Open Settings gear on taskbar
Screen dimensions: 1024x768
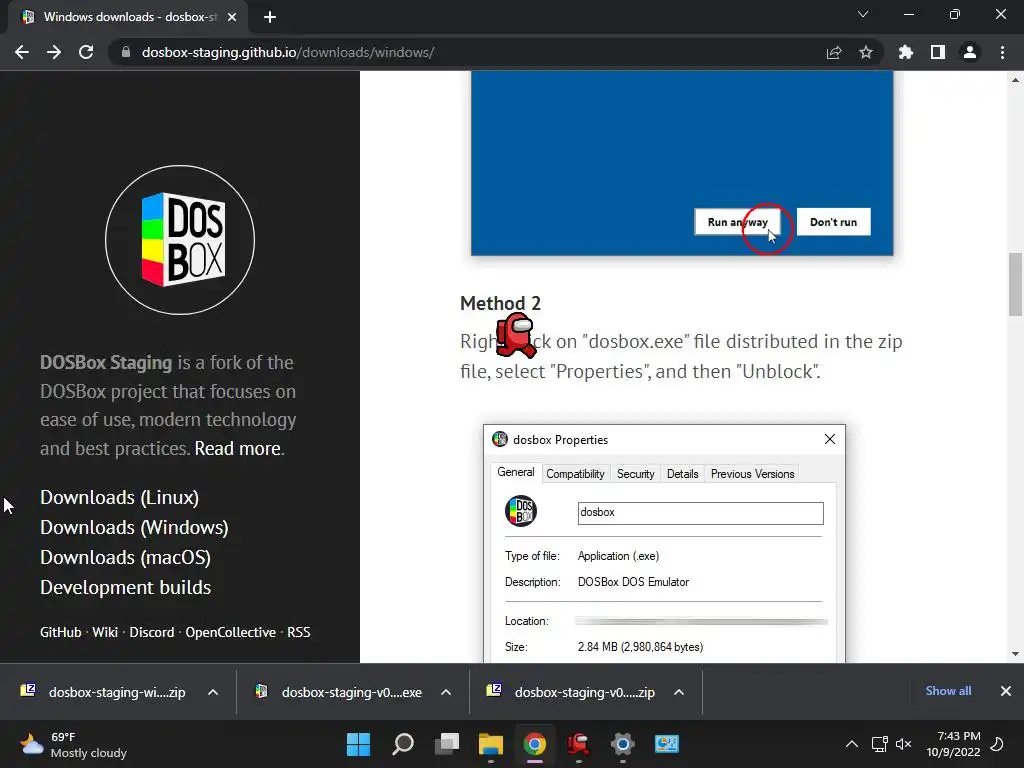(x=622, y=744)
